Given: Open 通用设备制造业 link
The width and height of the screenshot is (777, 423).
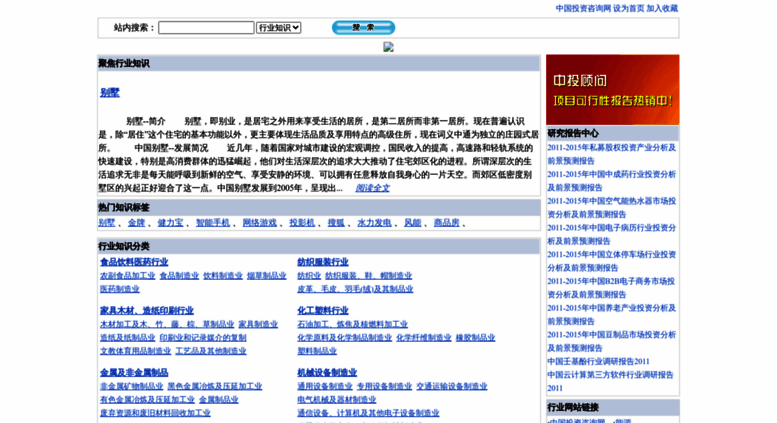Looking at the screenshot, I should 325,386.
